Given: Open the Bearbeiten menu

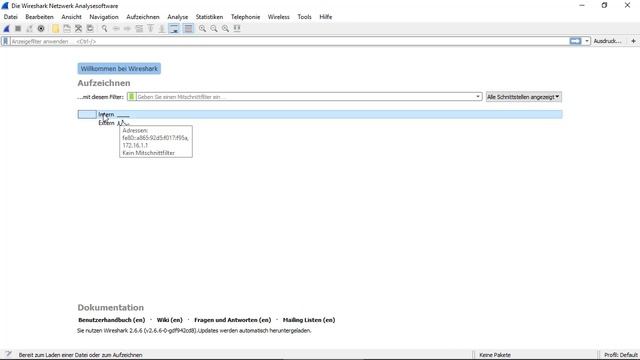Looking at the screenshot, I should pos(39,17).
